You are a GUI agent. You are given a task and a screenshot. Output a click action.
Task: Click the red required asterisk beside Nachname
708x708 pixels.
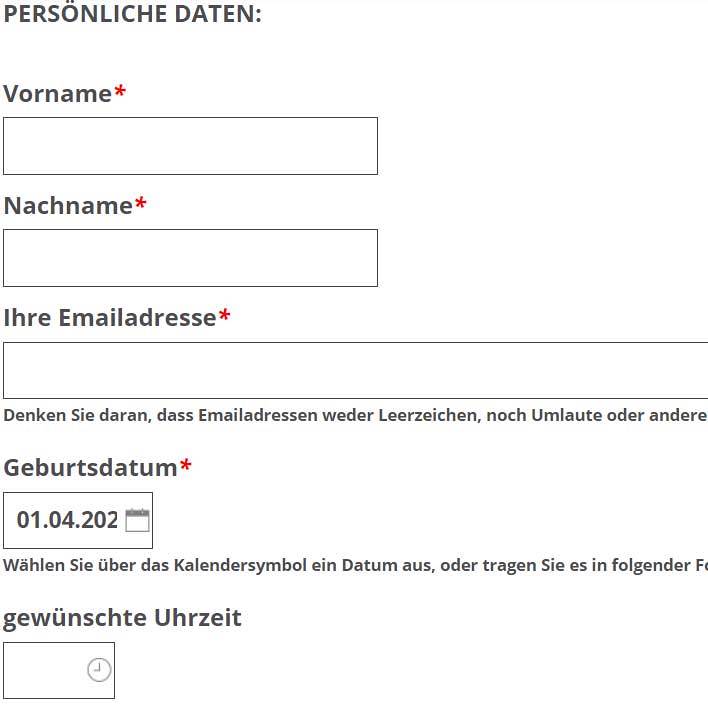pos(141,205)
